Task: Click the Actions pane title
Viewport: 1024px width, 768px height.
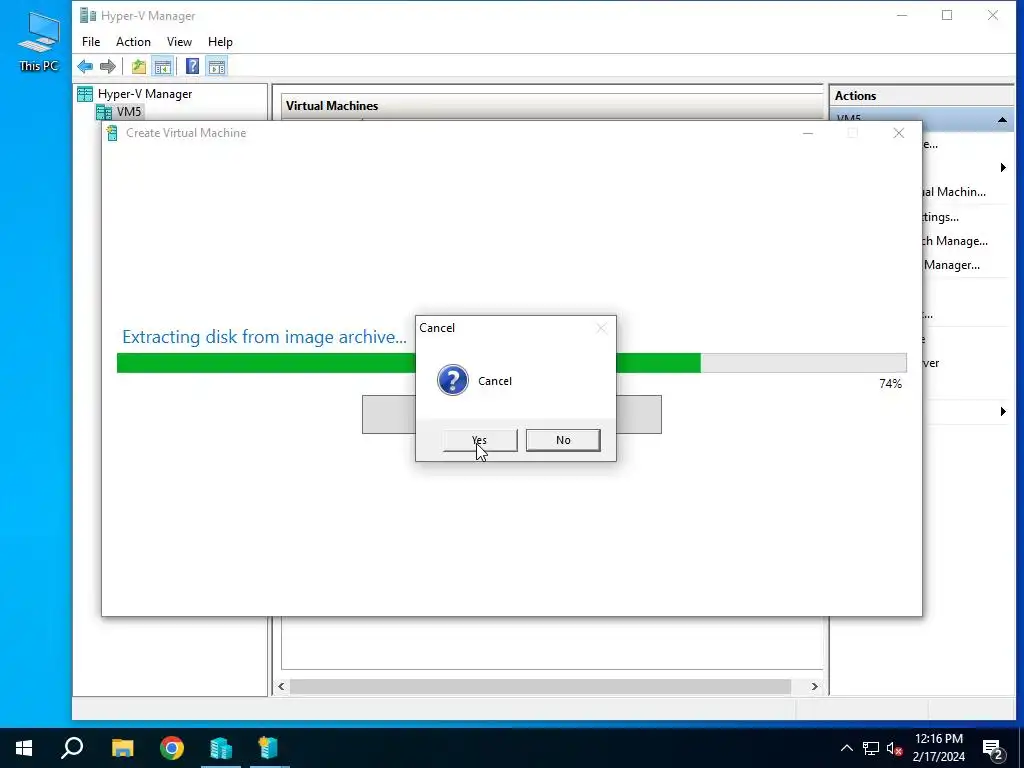Action: [856, 96]
